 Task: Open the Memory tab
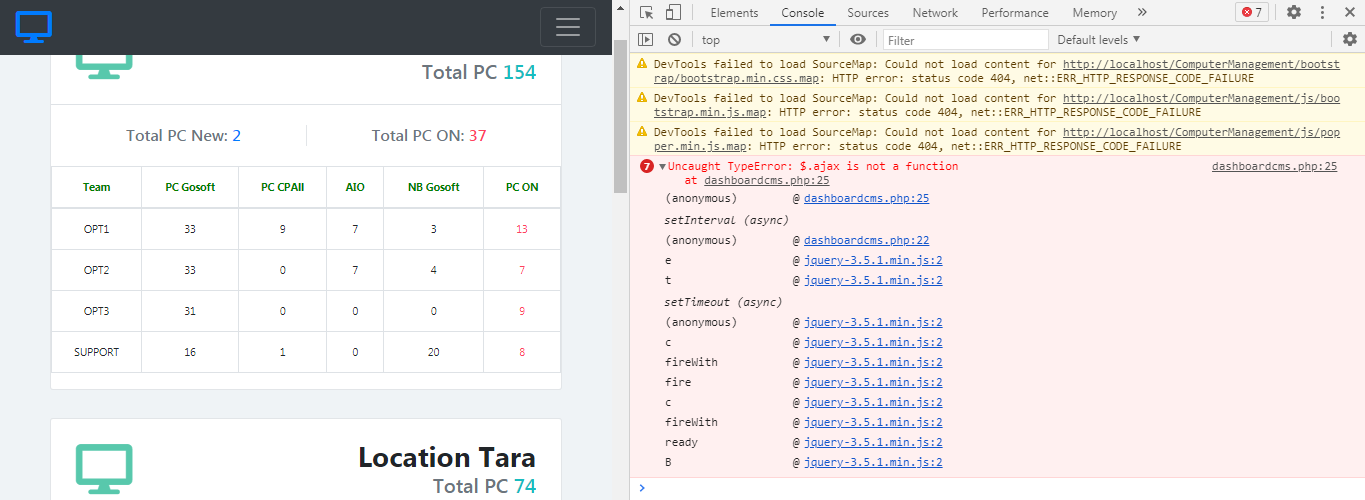(1094, 13)
